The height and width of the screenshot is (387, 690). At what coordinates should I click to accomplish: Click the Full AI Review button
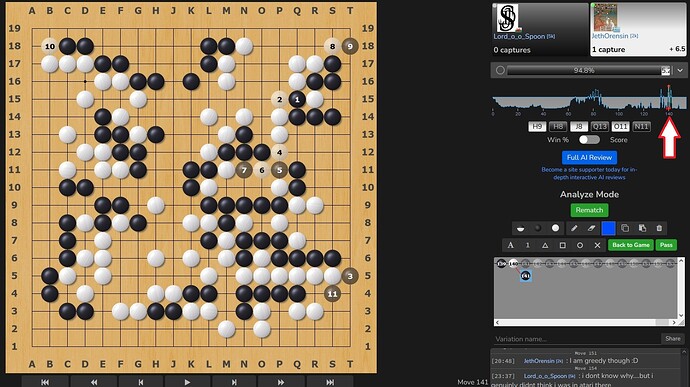click(589, 157)
